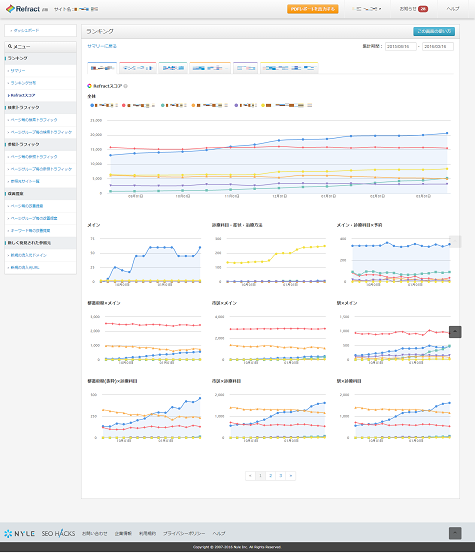The image size is (475, 553).
Task: Open 新規の流入元URL sidebar link
Action: (25, 267)
